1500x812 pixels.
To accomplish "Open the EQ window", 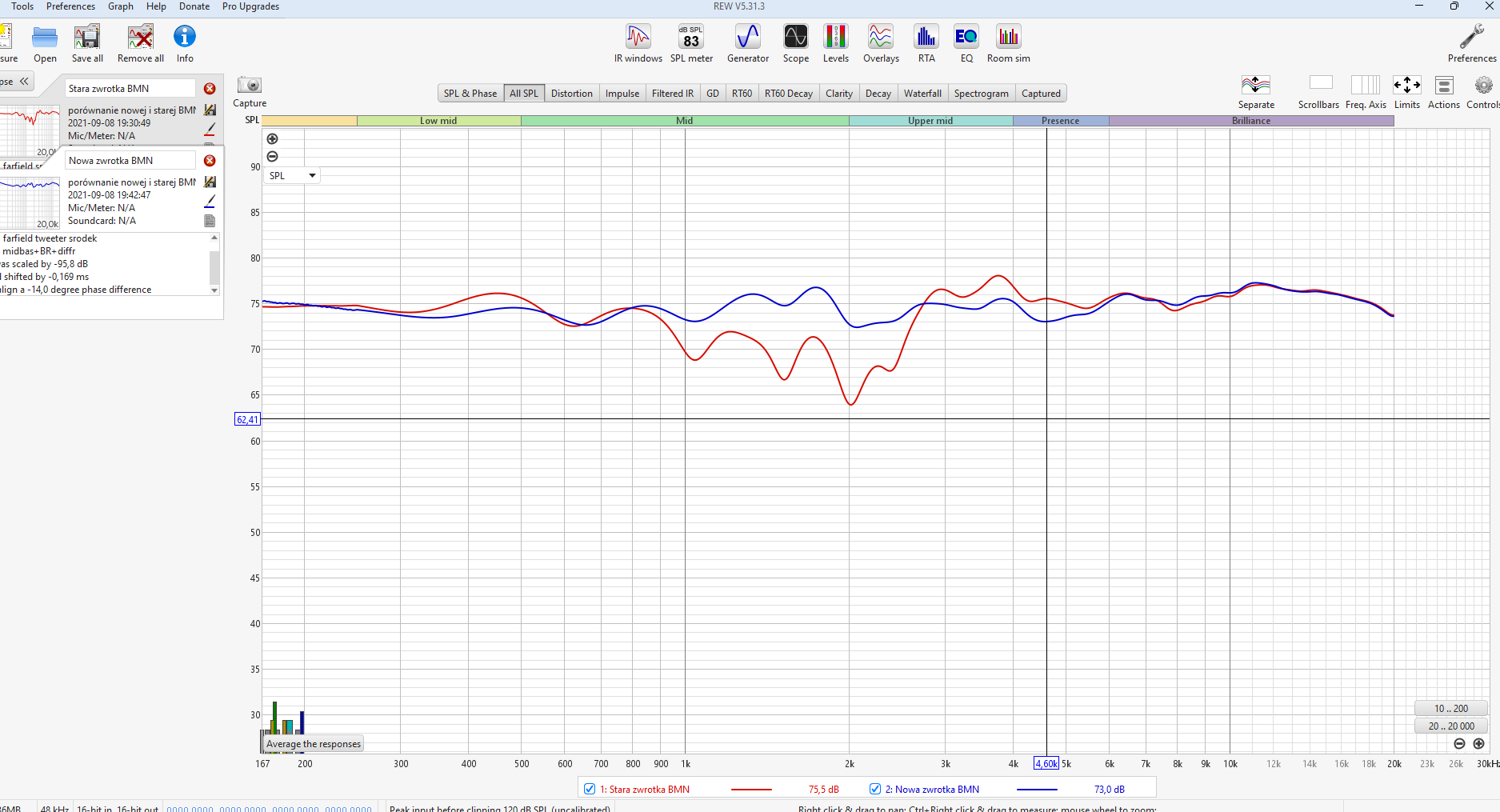I will pyautogui.click(x=966, y=43).
